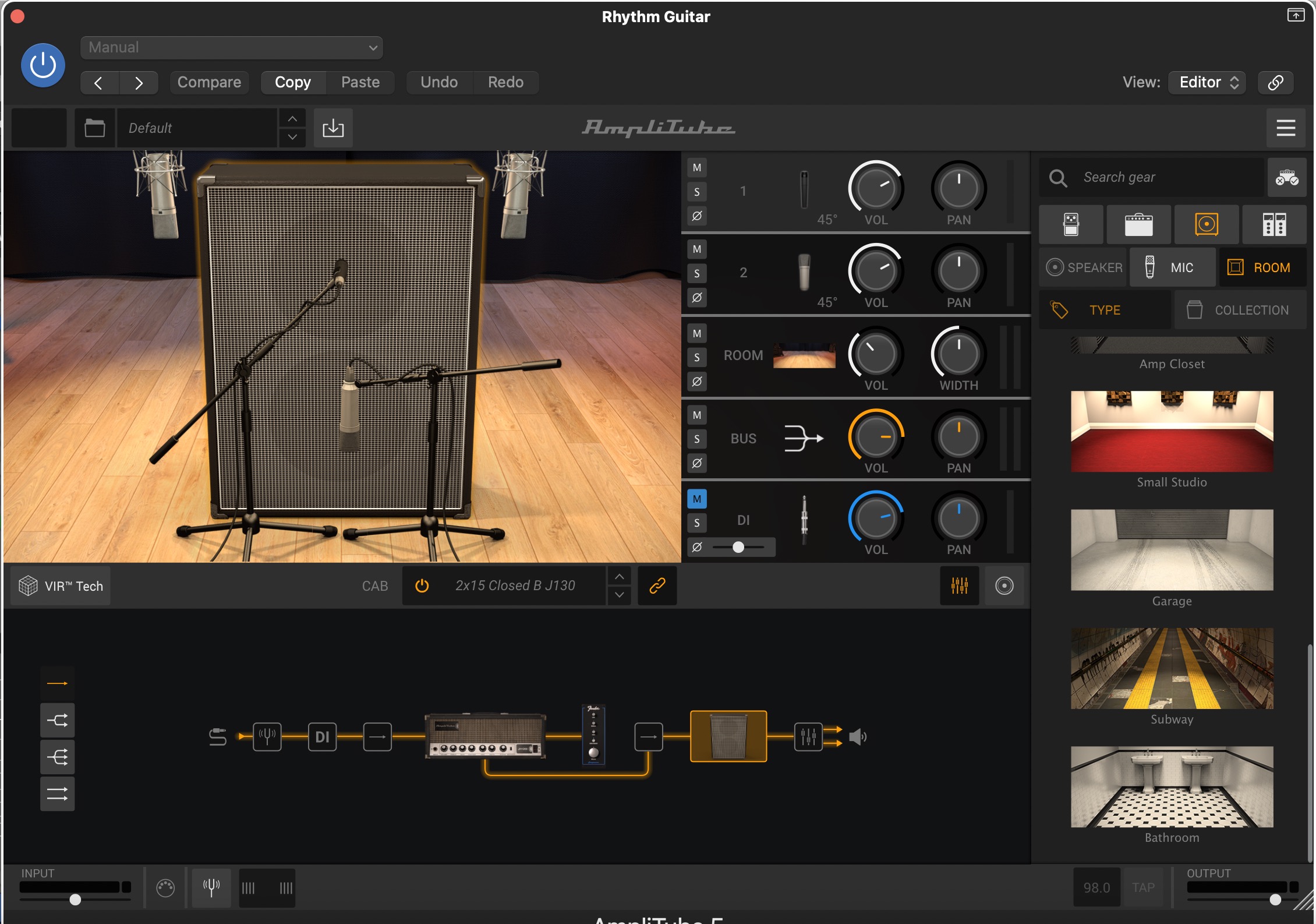Click the DI cable jack icon
1316x924 pixels.
coord(804,520)
